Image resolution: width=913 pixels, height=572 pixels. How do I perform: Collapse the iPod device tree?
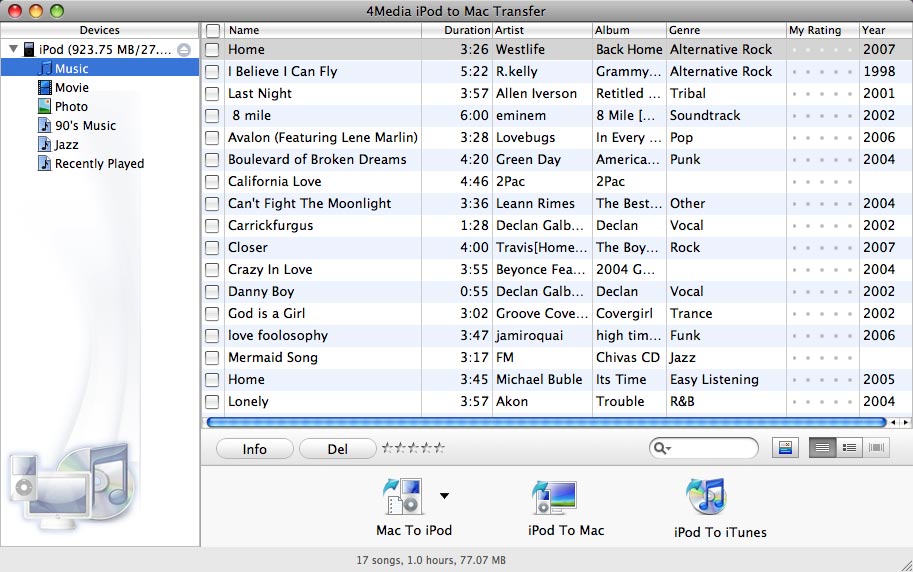click(x=13, y=50)
